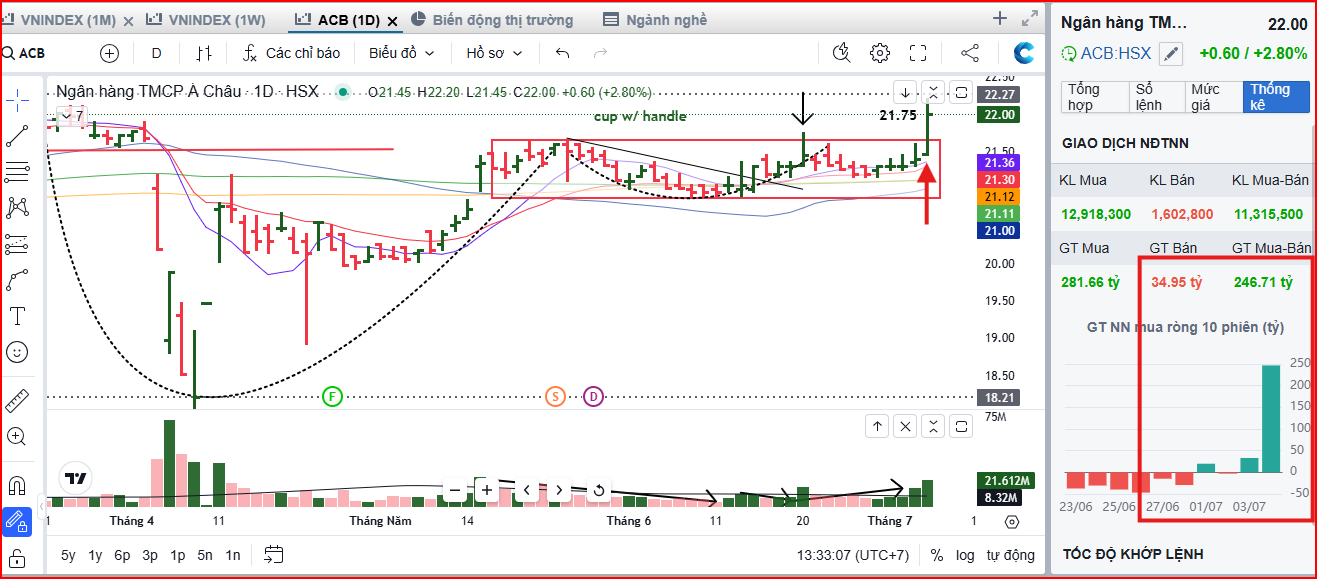
Task: Collapse the indicator legend showing 7
Action: [72, 116]
